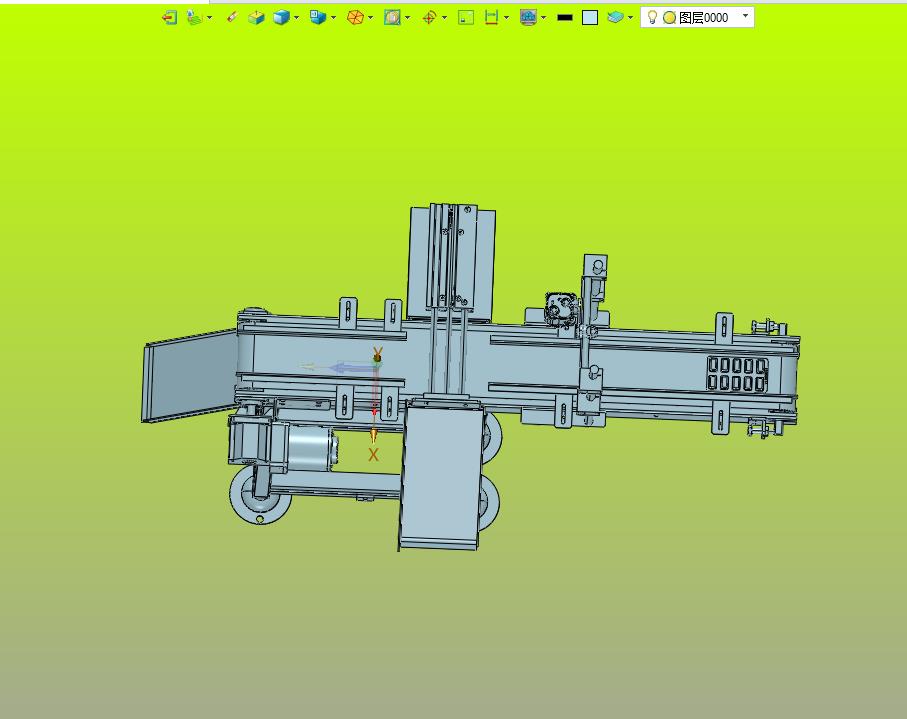This screenshot has width=907, height=719.
Task: Click the X axis label of coordinate triad
Action: tap(373, 455)
